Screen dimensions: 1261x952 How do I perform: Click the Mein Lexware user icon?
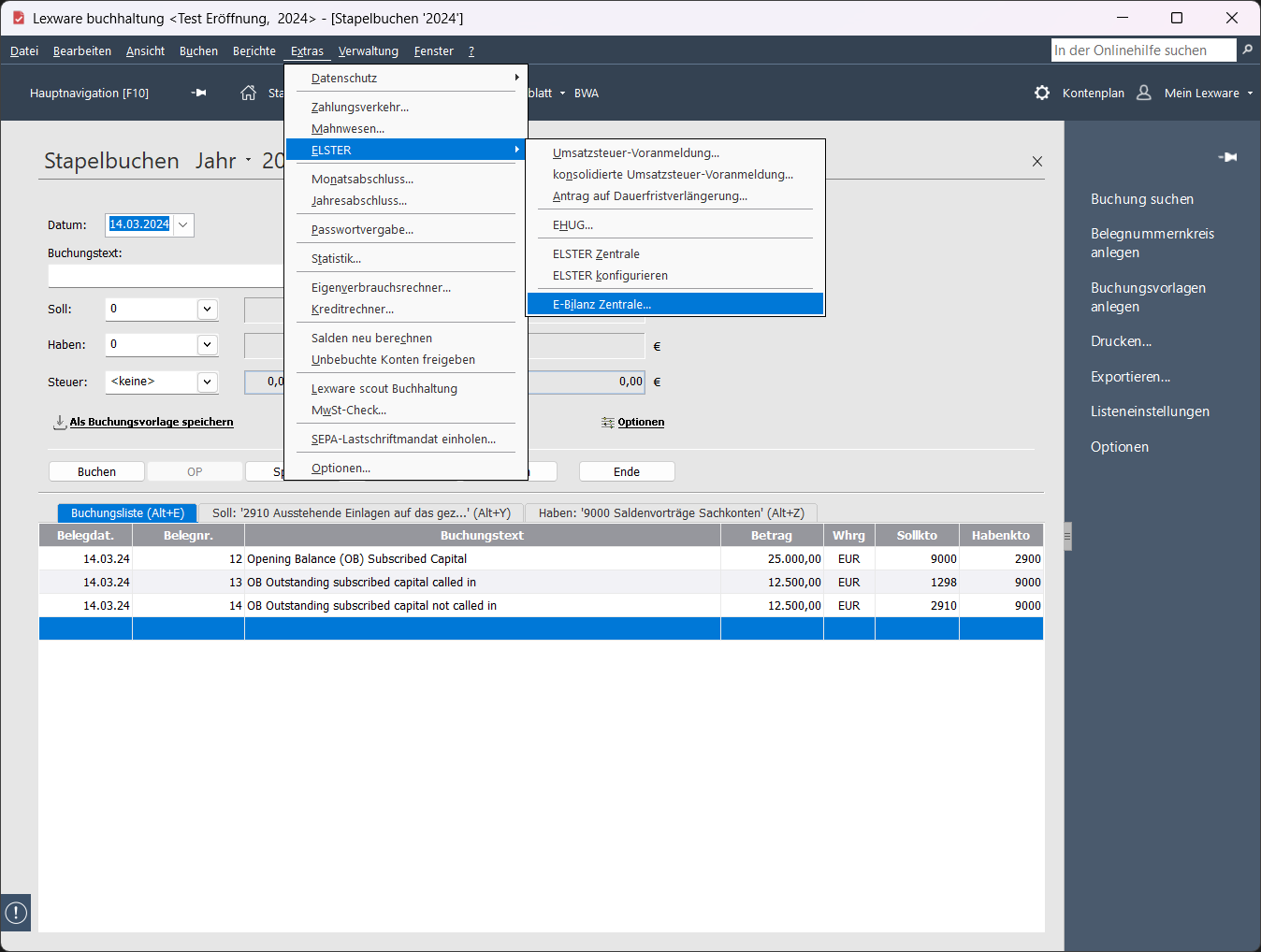[x=1143, y=93]
